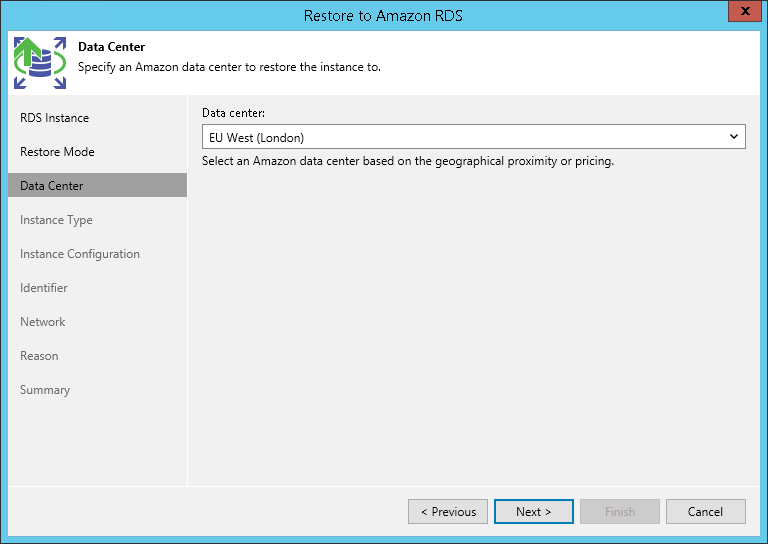
Task: Click the 'Data center:' label
Action: click(233, 113)
